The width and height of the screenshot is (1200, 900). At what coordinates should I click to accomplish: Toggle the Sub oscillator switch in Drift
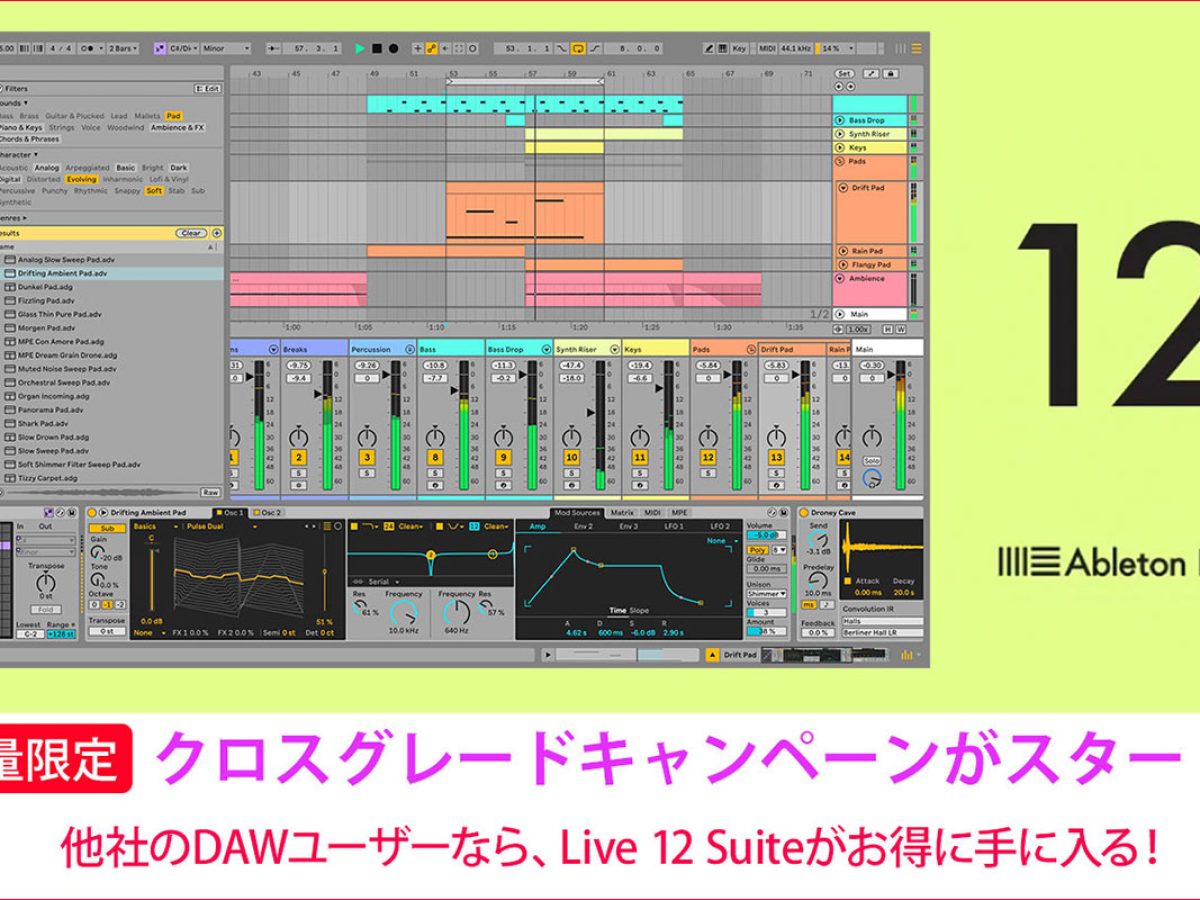tap(109, 528)
